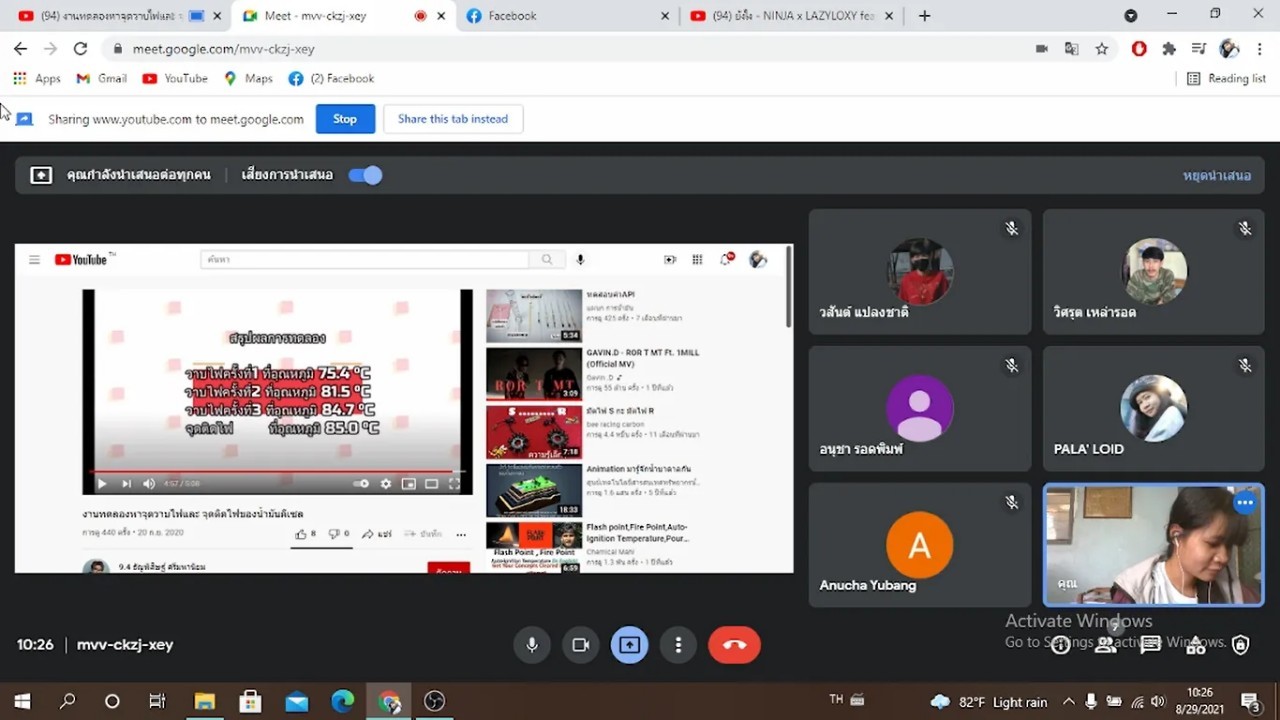
Task: Expand hidden system tray icons chevron
Action: coord(1068,702)
